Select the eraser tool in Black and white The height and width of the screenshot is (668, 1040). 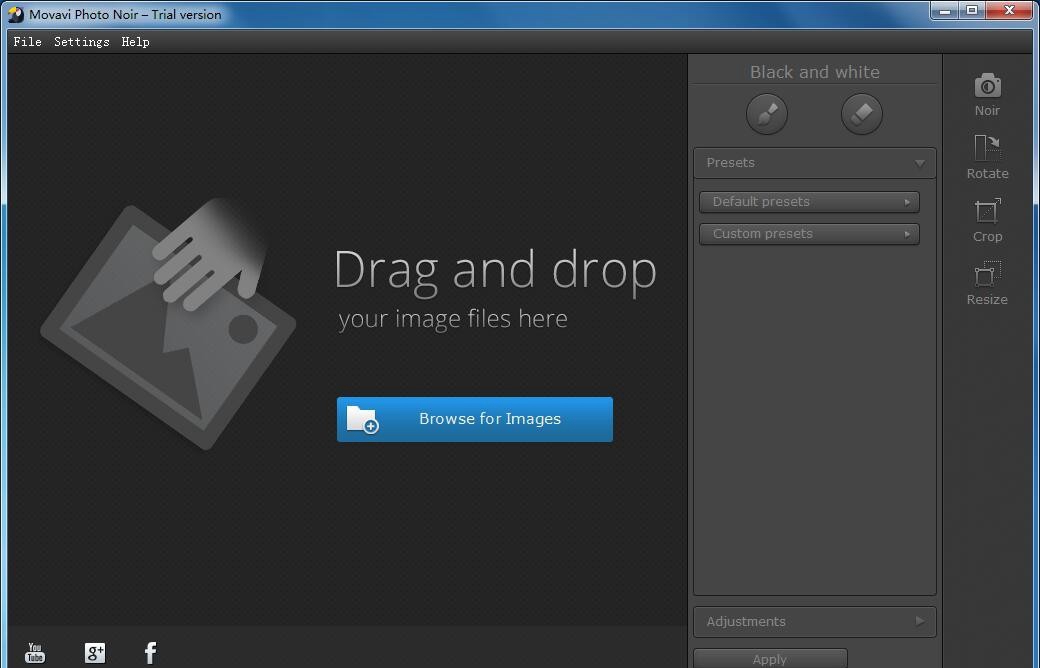pyautogui.click(x=862, y=113)
